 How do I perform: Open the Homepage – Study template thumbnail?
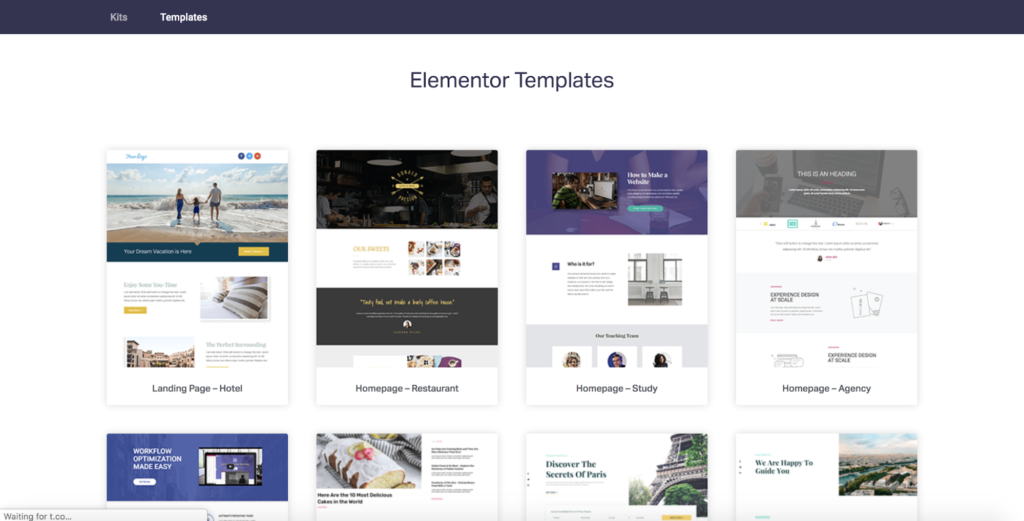pos(616,259)
